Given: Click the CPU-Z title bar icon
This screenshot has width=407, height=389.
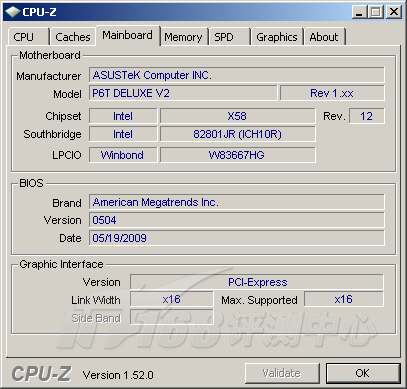Looking at the screenshot, I should click(x=12, y=12).
